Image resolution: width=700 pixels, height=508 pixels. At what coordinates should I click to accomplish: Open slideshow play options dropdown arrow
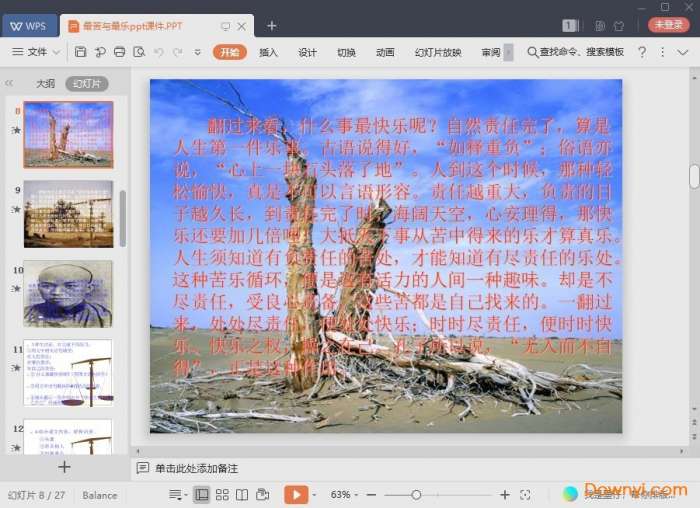(314, 495)
